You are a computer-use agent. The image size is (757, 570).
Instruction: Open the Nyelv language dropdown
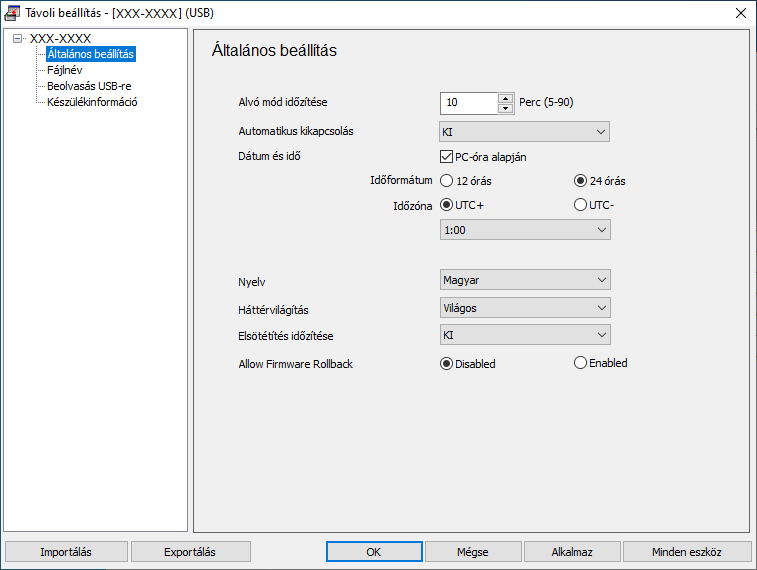(525, 281)
